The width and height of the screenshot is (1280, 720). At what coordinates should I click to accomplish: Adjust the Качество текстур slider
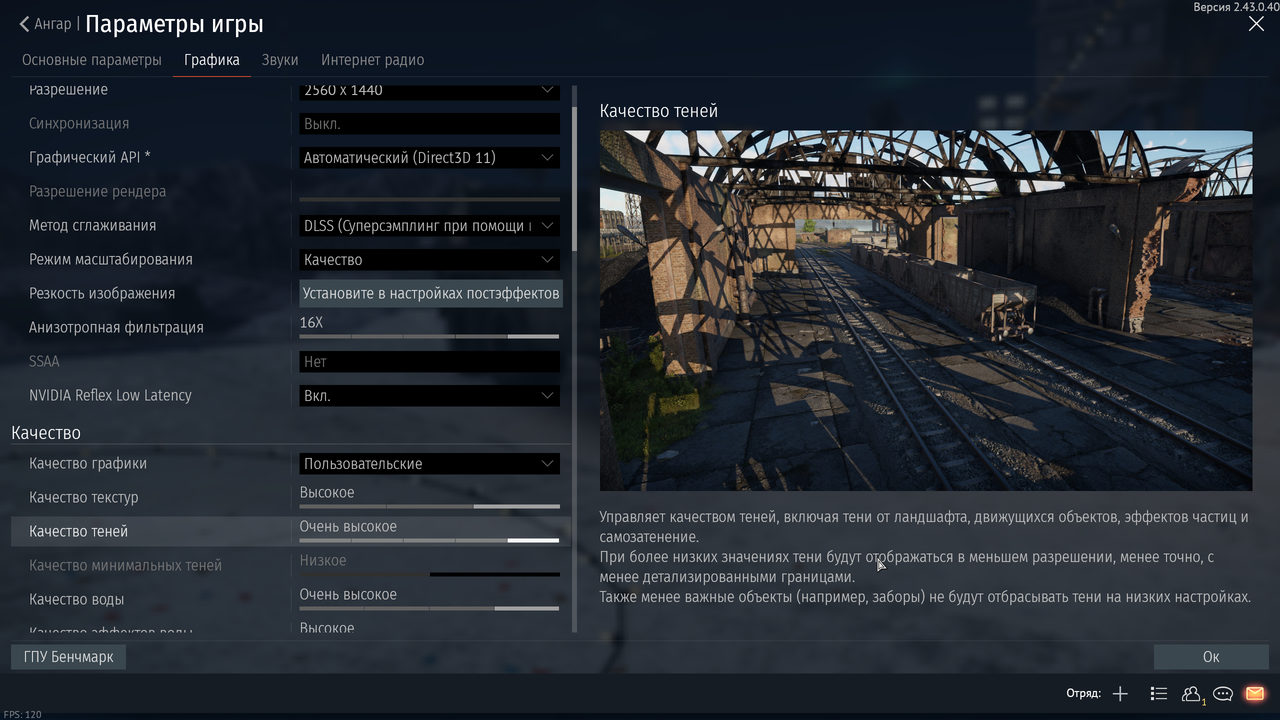point(430,506)
